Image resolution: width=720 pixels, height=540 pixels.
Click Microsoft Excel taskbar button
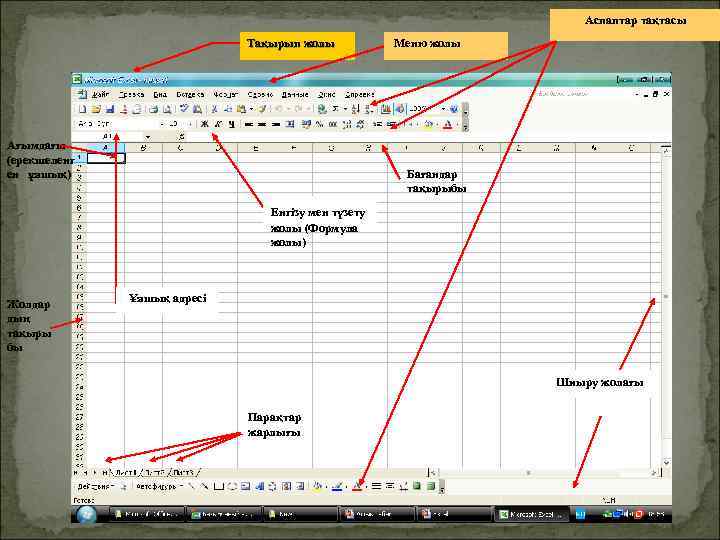pos(531,515)
